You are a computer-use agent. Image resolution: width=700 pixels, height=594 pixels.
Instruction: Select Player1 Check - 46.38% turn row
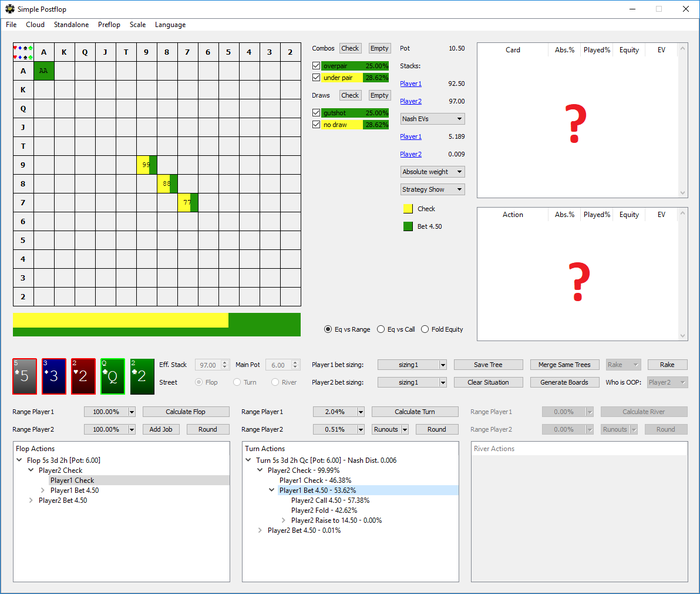(x=315, y=480)
